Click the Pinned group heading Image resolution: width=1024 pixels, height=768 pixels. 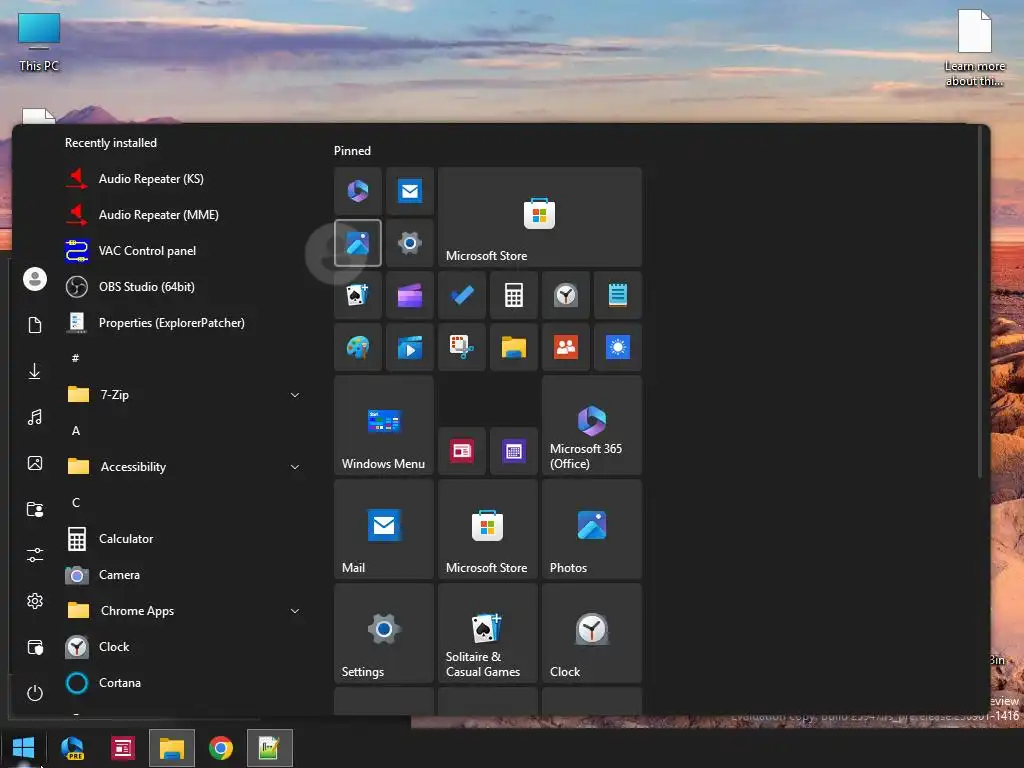(x=352, y=150)
